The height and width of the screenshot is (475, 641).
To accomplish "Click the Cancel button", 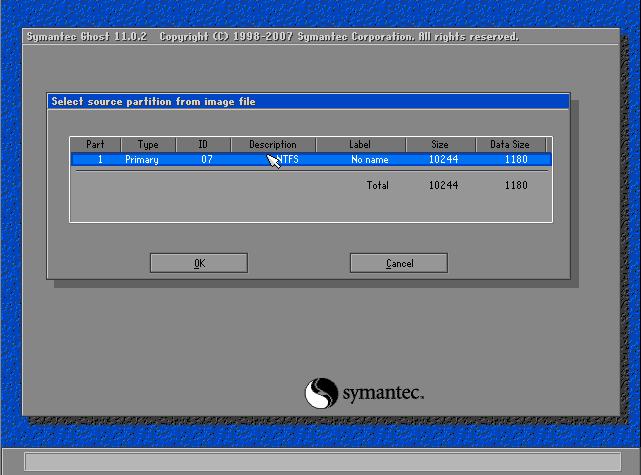I will [399, 263].
